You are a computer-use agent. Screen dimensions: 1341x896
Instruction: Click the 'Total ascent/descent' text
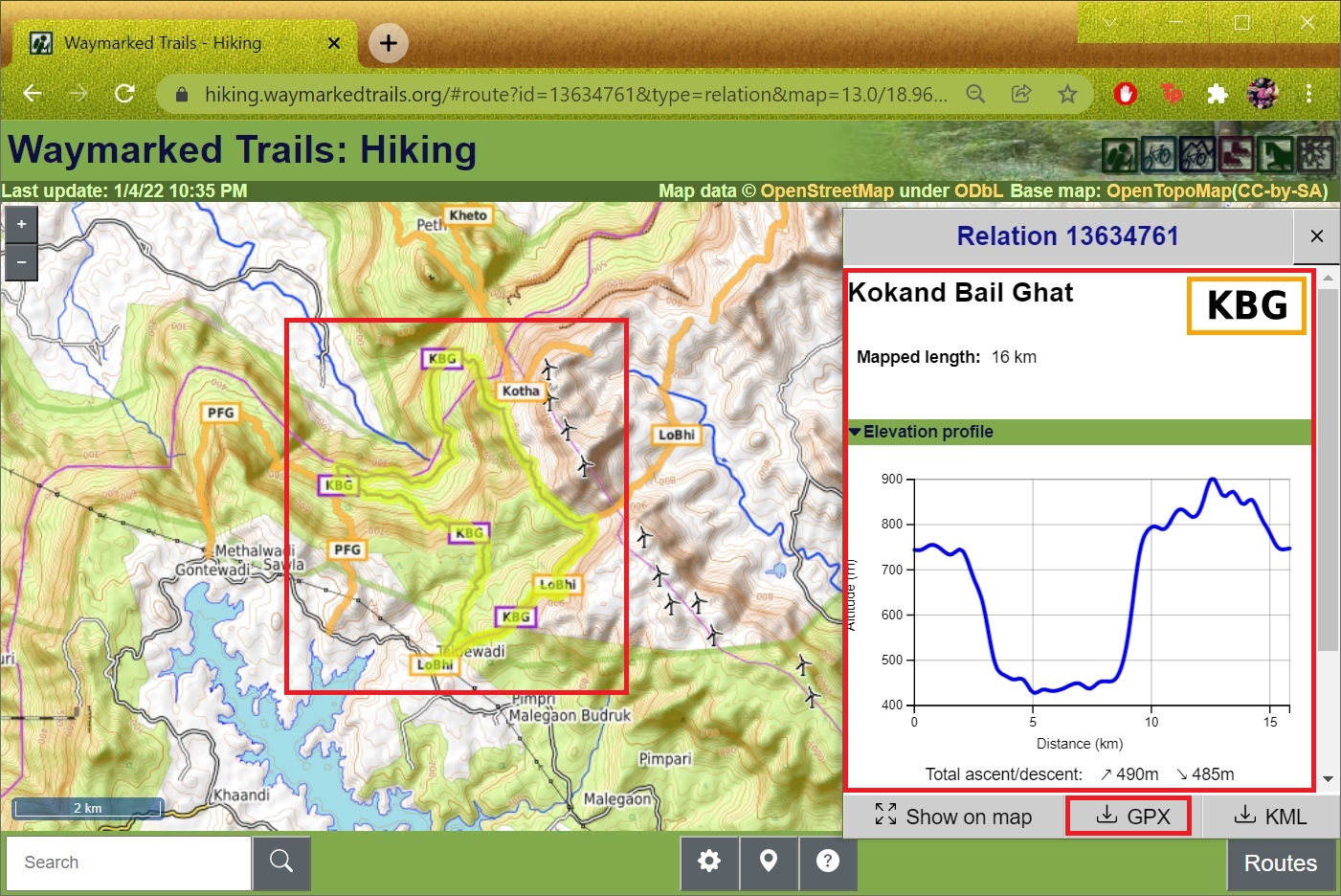pyautogui.click(x=1003, y=774)
